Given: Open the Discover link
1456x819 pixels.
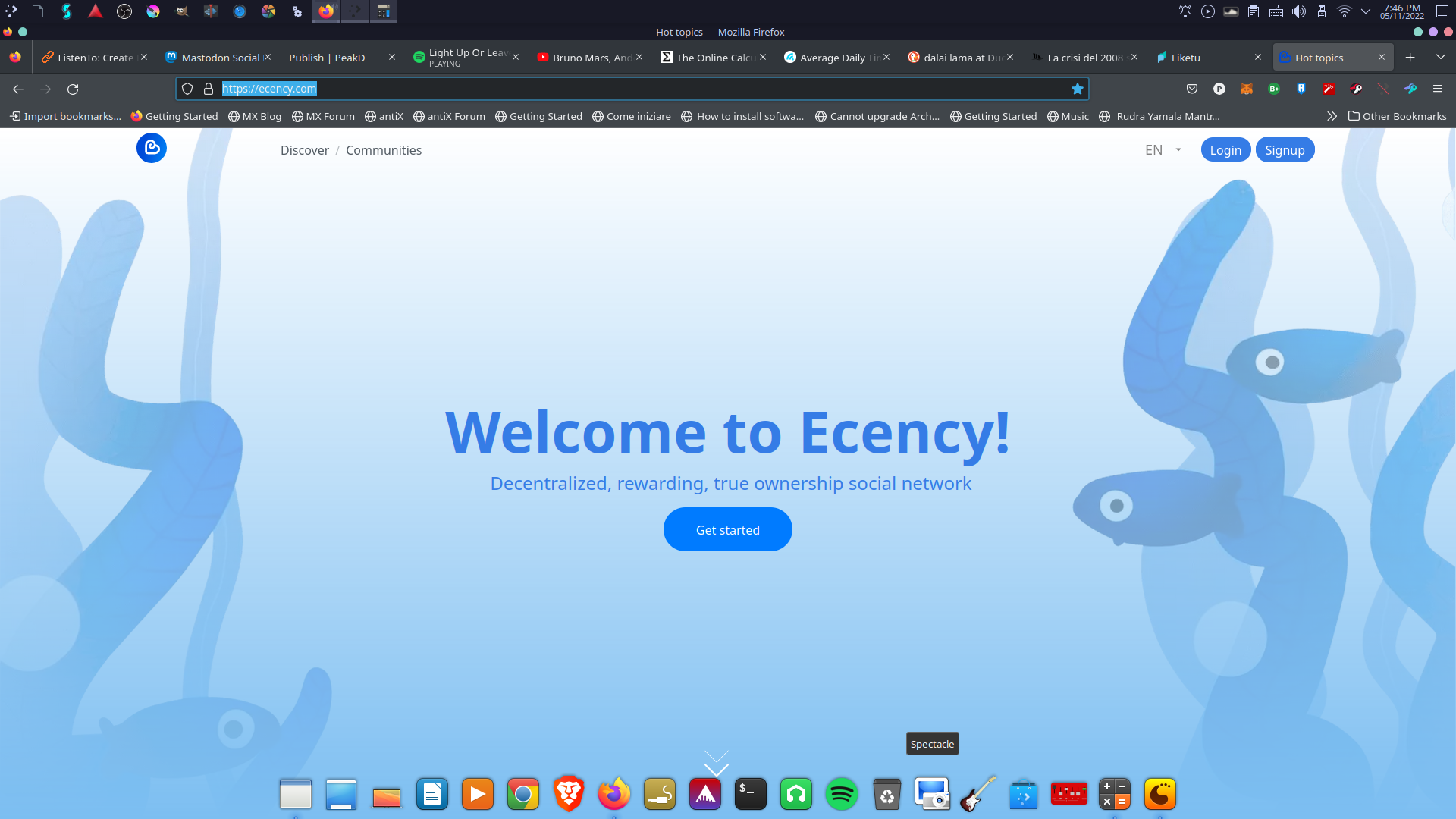Looking at the screenshot, I should click(x=305, y=150).
